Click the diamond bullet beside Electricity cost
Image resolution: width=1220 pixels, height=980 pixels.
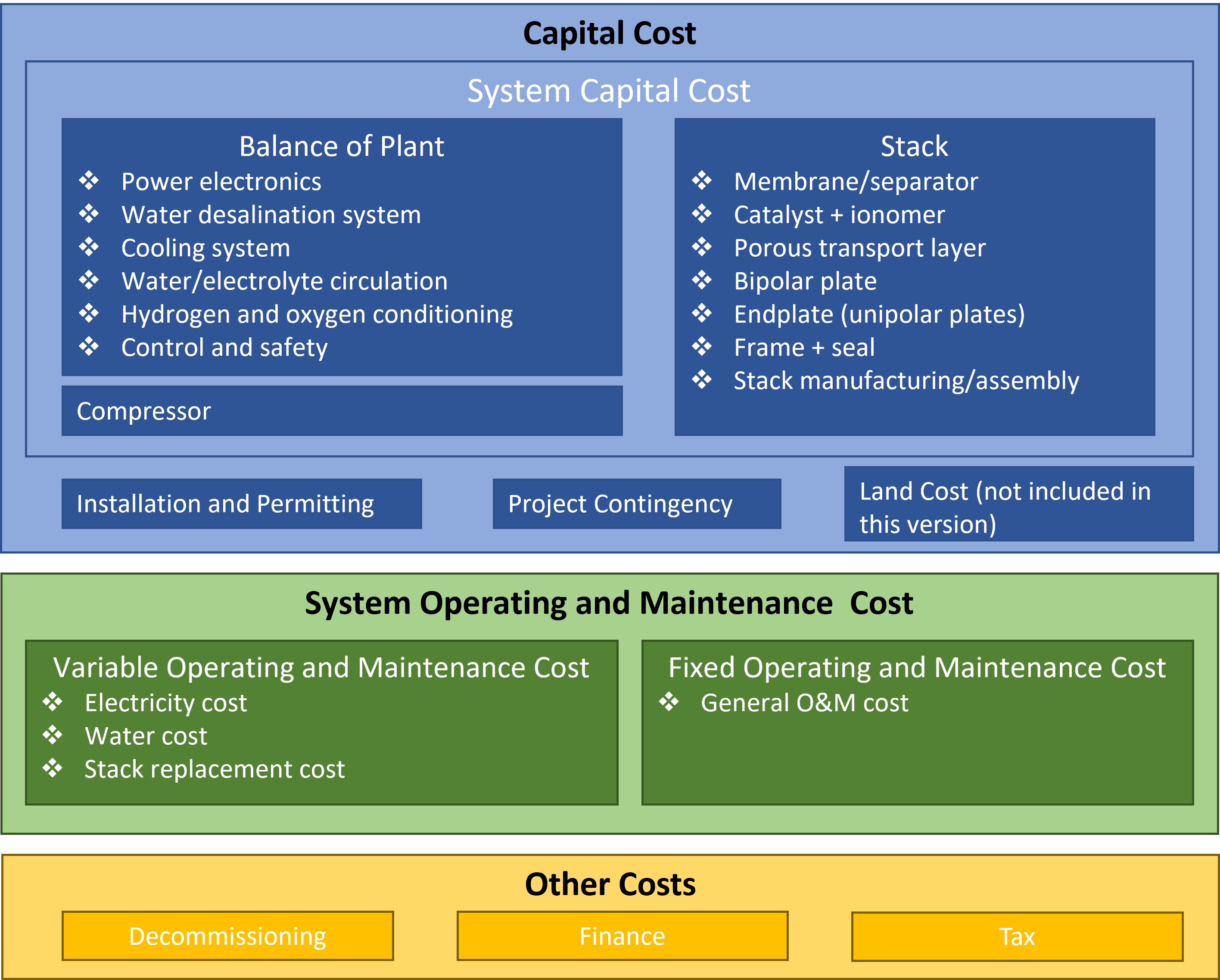(x=53, y=702)
